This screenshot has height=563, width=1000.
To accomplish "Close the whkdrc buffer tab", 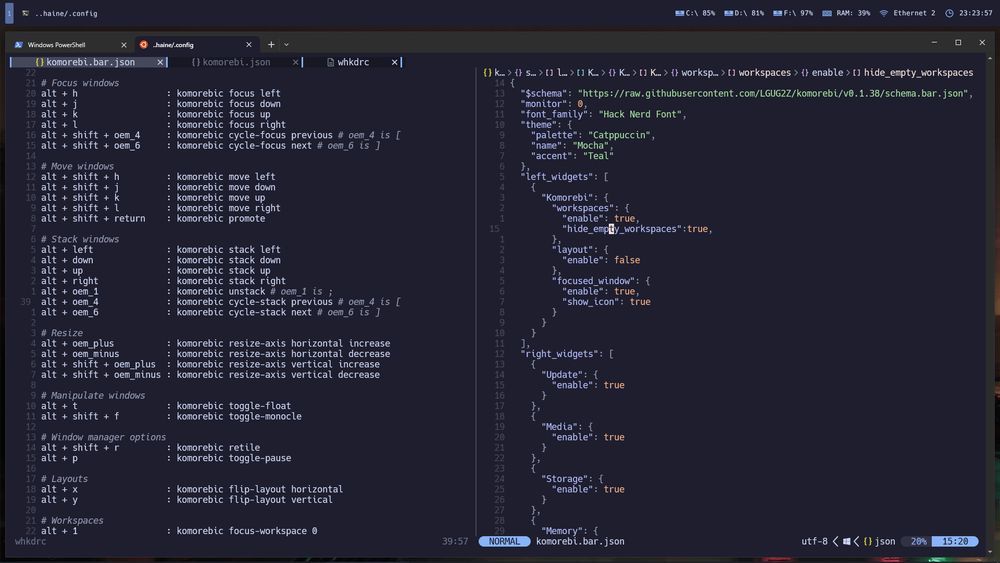I will (394, 62).
